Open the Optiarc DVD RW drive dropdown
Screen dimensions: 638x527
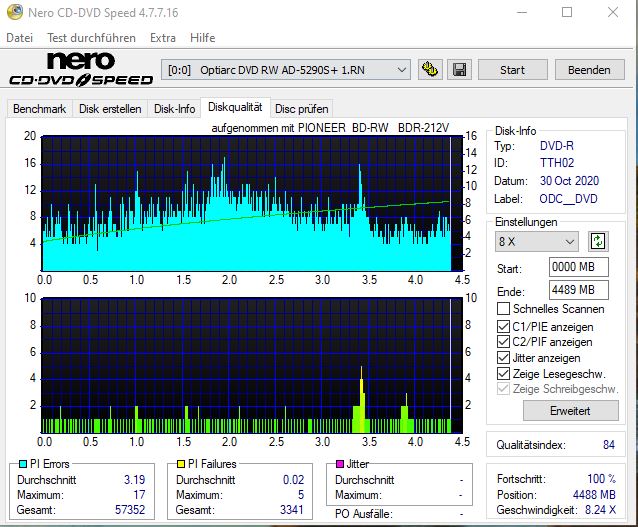[x=286, y=70]
